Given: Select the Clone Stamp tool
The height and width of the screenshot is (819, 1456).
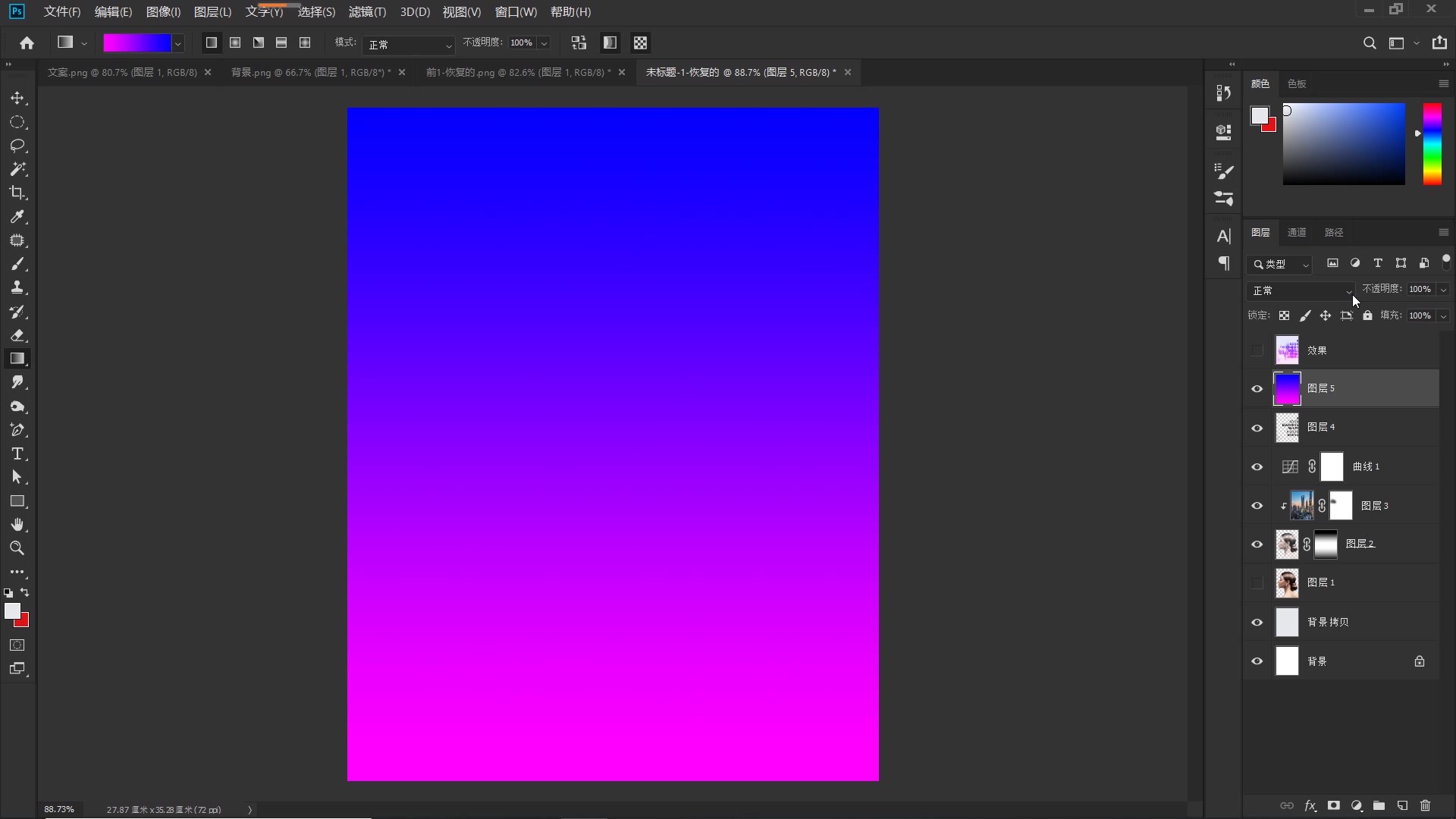Looking at the screenshot, I should click(17, 287).
